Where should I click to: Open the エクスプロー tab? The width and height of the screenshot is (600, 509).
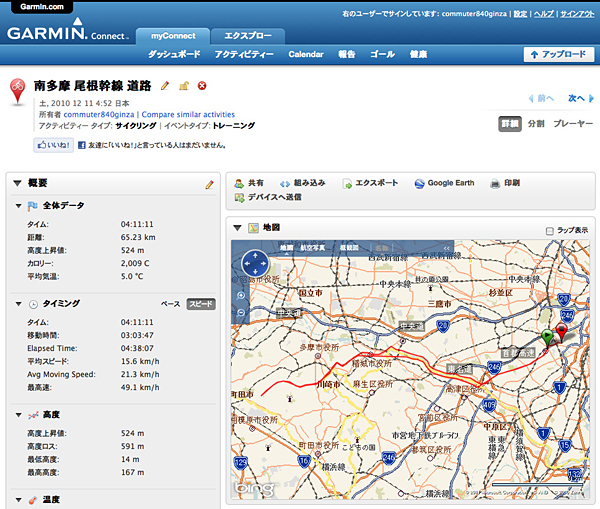[248, 36]
